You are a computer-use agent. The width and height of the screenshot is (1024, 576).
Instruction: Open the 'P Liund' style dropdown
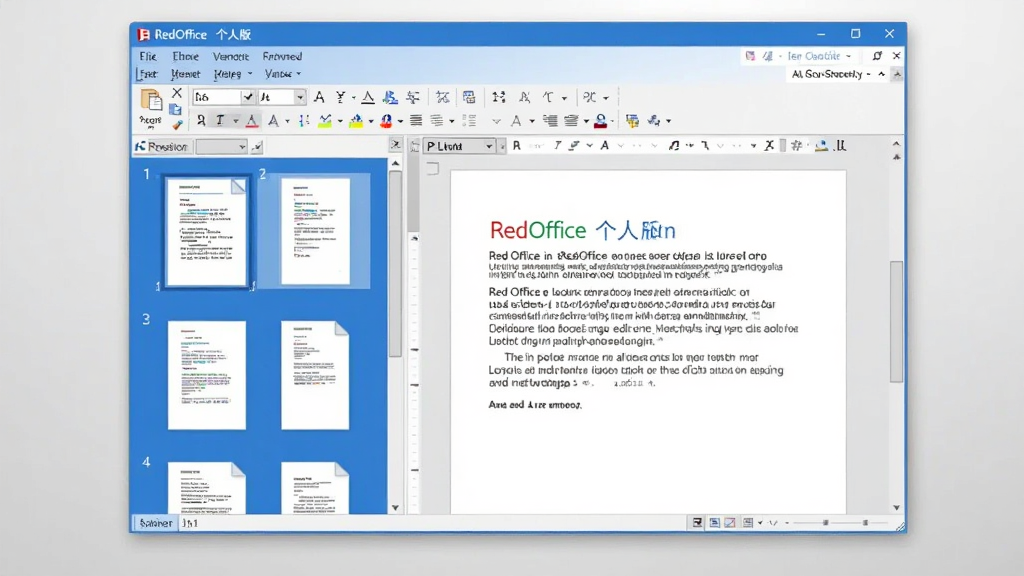tap(459, 146)
